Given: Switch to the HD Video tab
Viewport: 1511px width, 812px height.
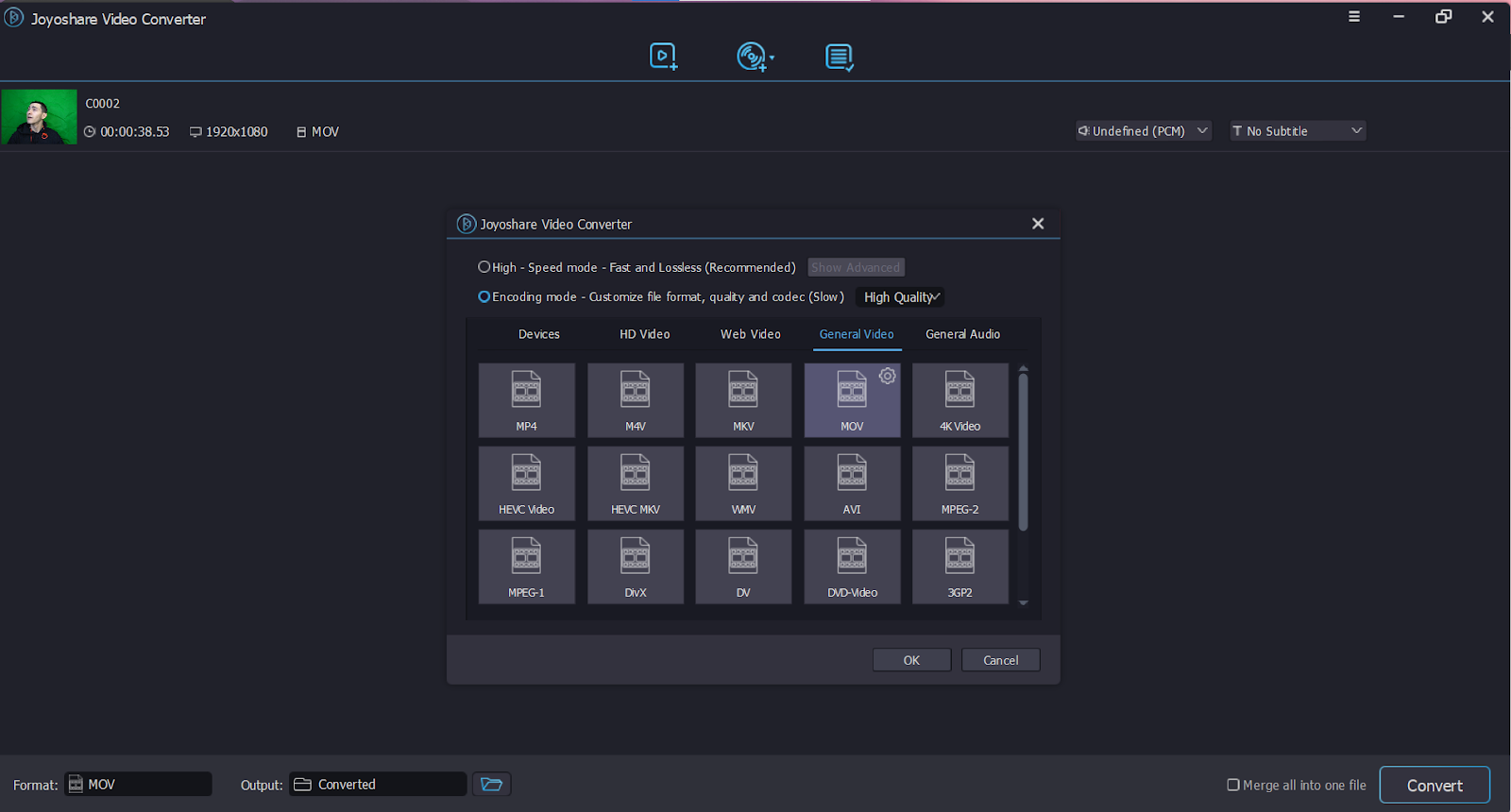Looking at the screenshot, I should pos(645,334).
